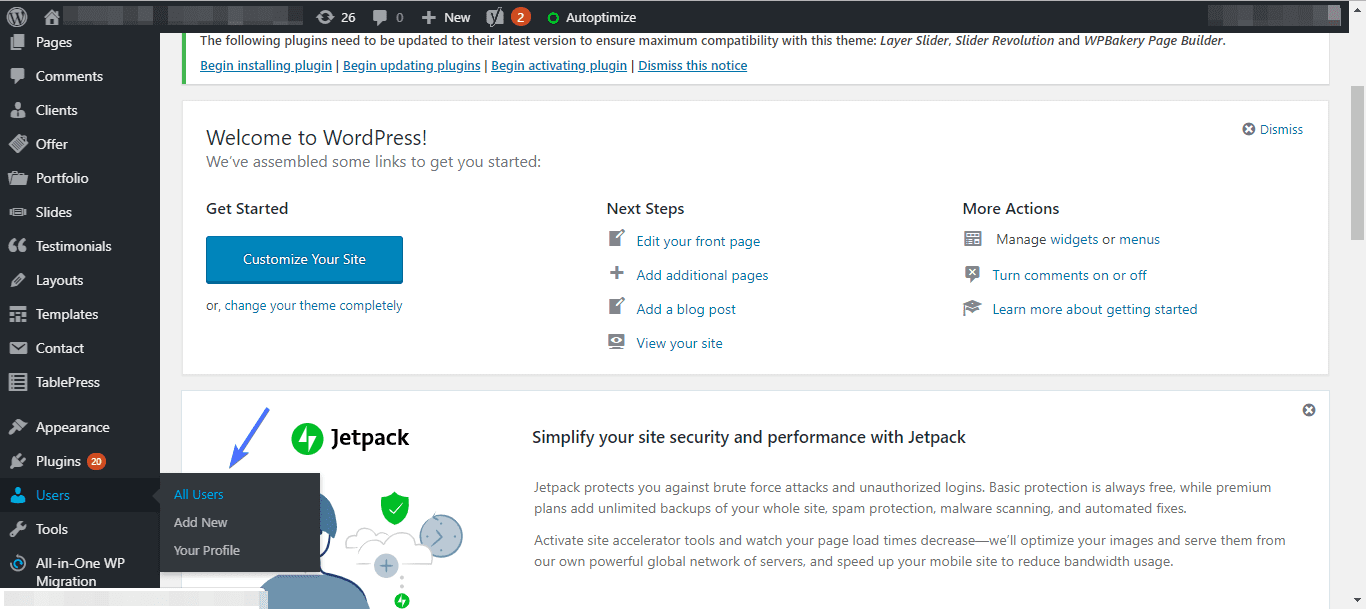Click the TablePress table icon
The height and width of the screenshot is (609, 1366).
click(18, 382)
